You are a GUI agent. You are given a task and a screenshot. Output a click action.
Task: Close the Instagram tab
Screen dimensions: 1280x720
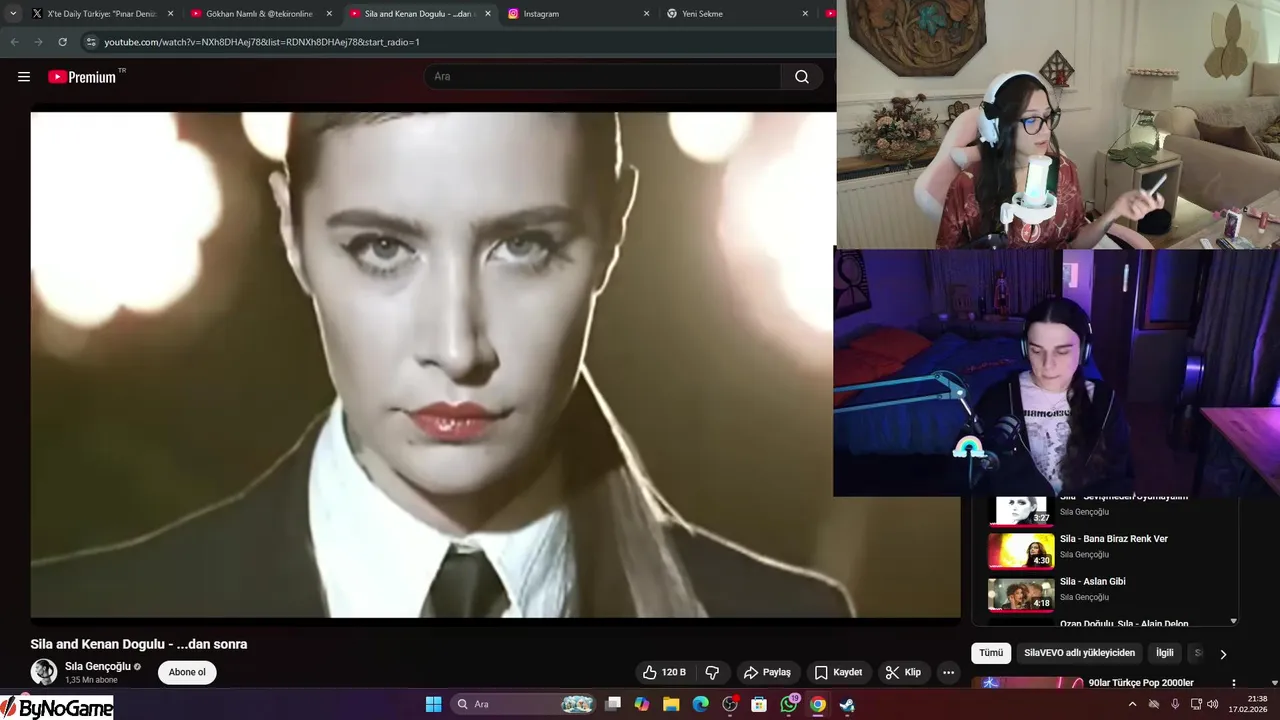646,14
